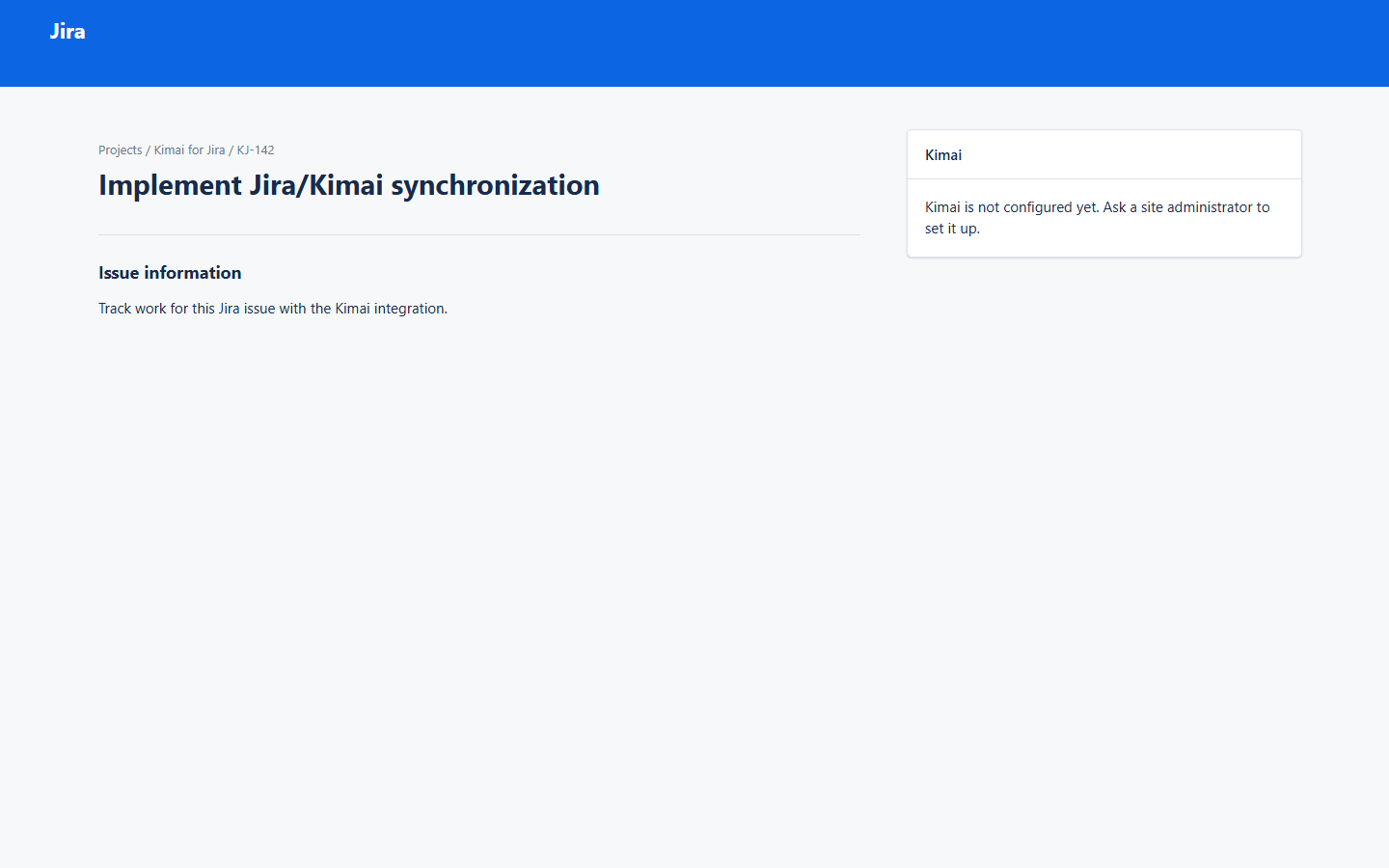Image resolution: width=1389 pixels, height=868 pixels.
Task: Click the Kimai panel header
Action: coord(1104,155)
